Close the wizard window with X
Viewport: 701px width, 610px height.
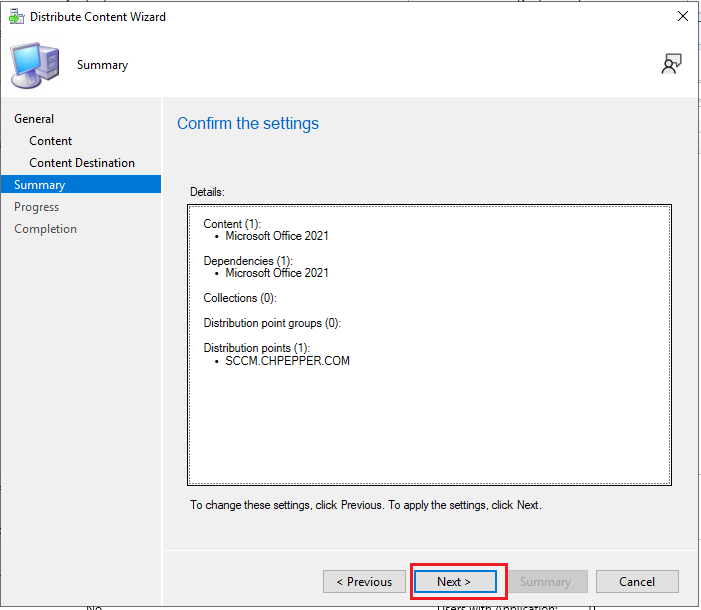pyautogui.click(x=682, y=17)
